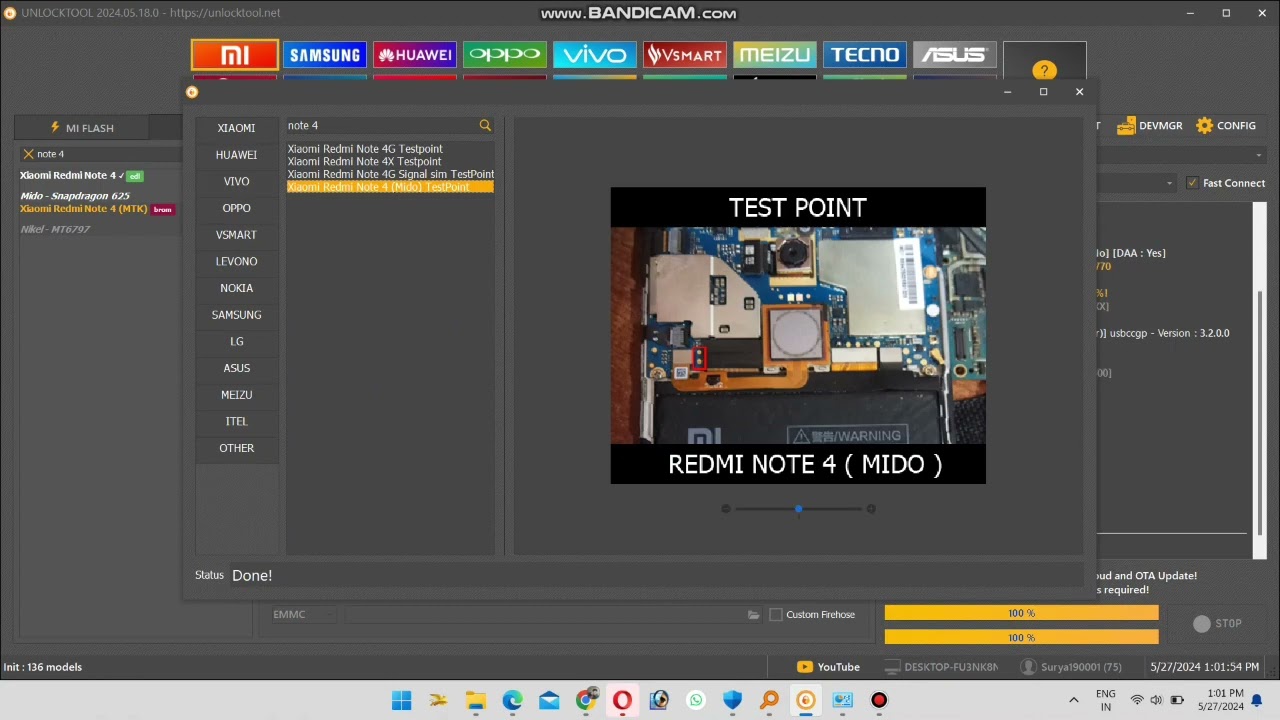The height and width of the screenshot is (720, 1280).
Task: Click the YouTube icon in the status bar
Action: click(x=805, y=667)
